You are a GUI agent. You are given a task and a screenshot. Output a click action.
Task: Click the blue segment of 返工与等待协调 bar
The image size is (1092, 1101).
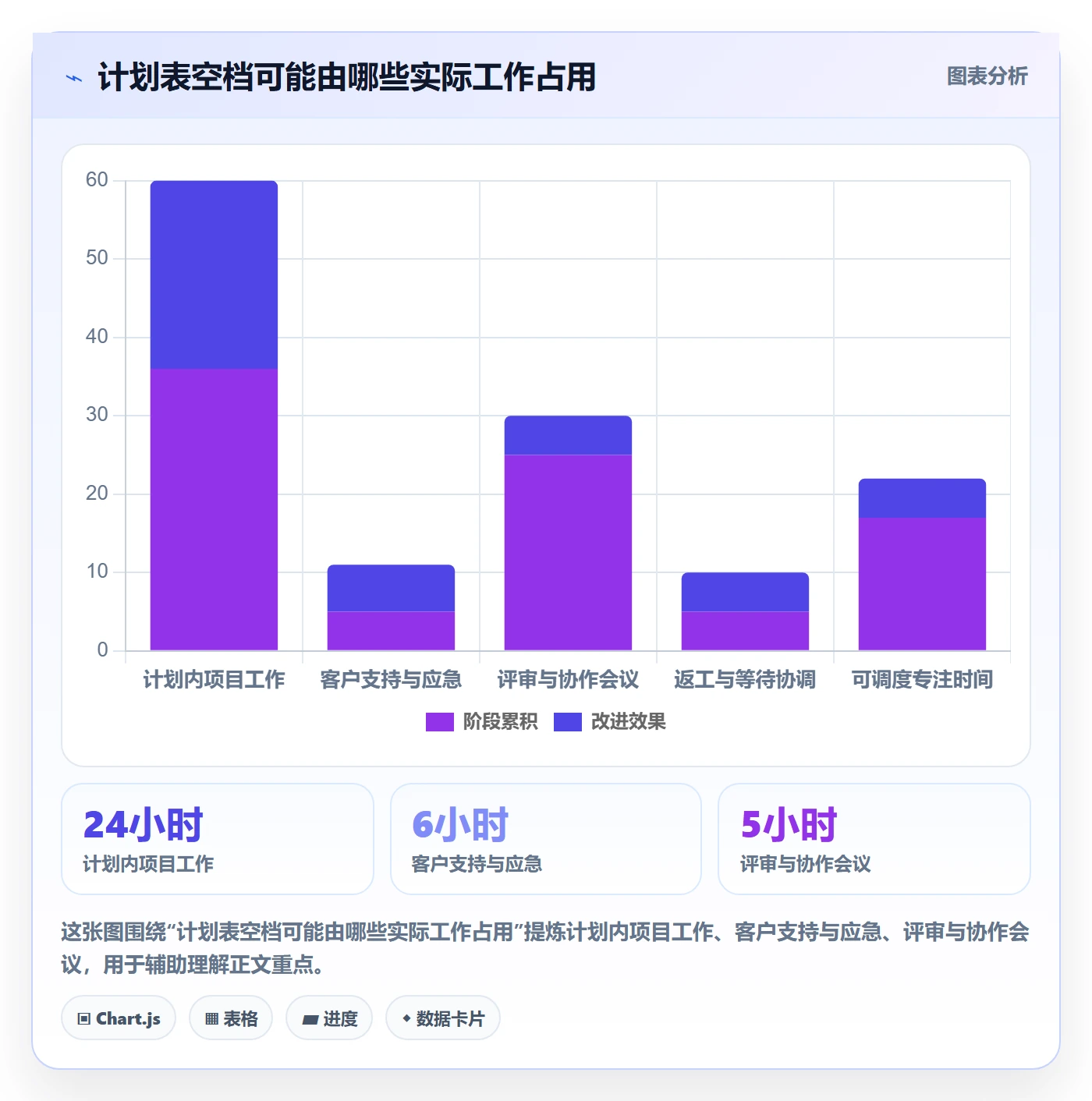[745, 592]
